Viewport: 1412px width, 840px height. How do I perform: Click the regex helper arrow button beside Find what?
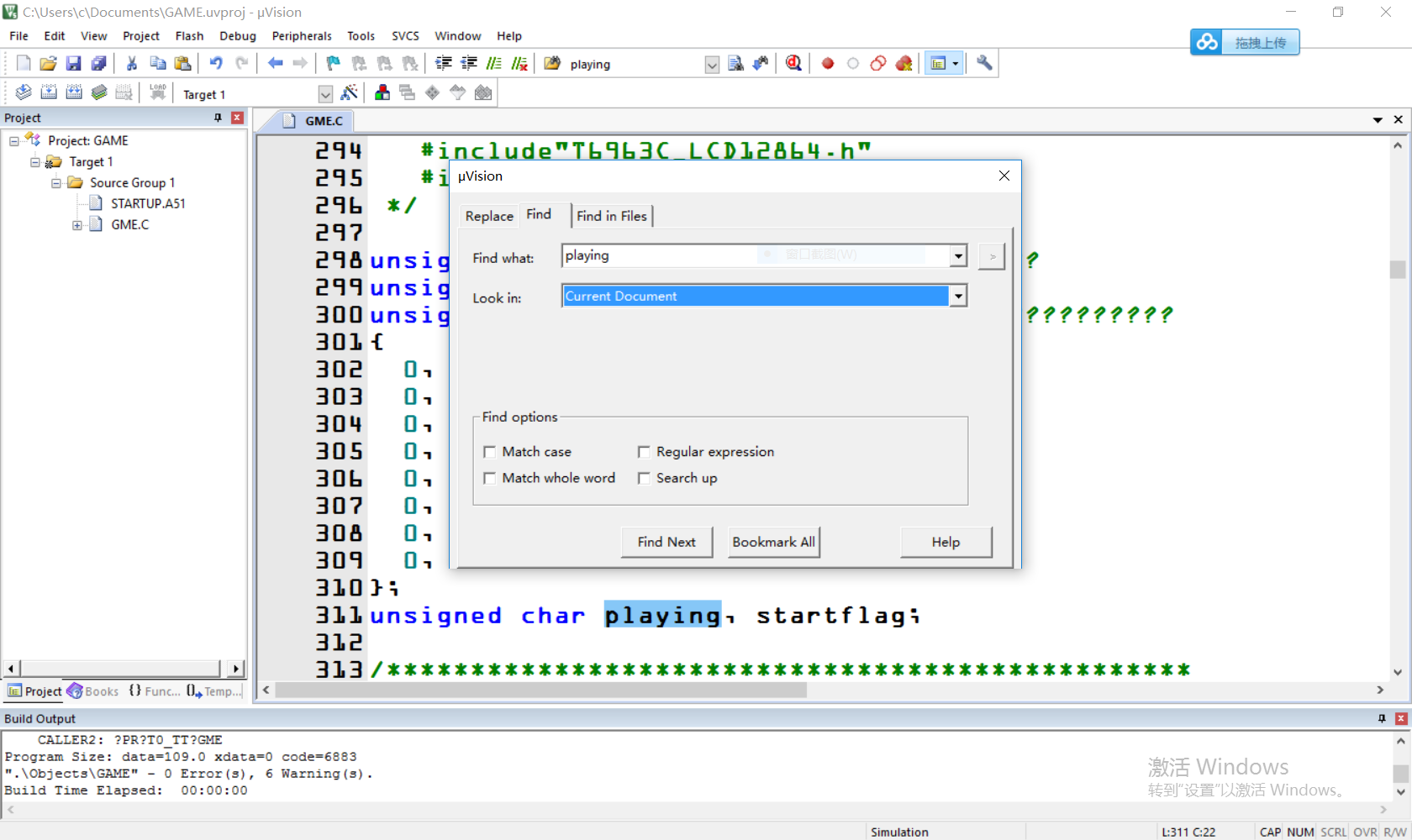[x=992, y=256]
